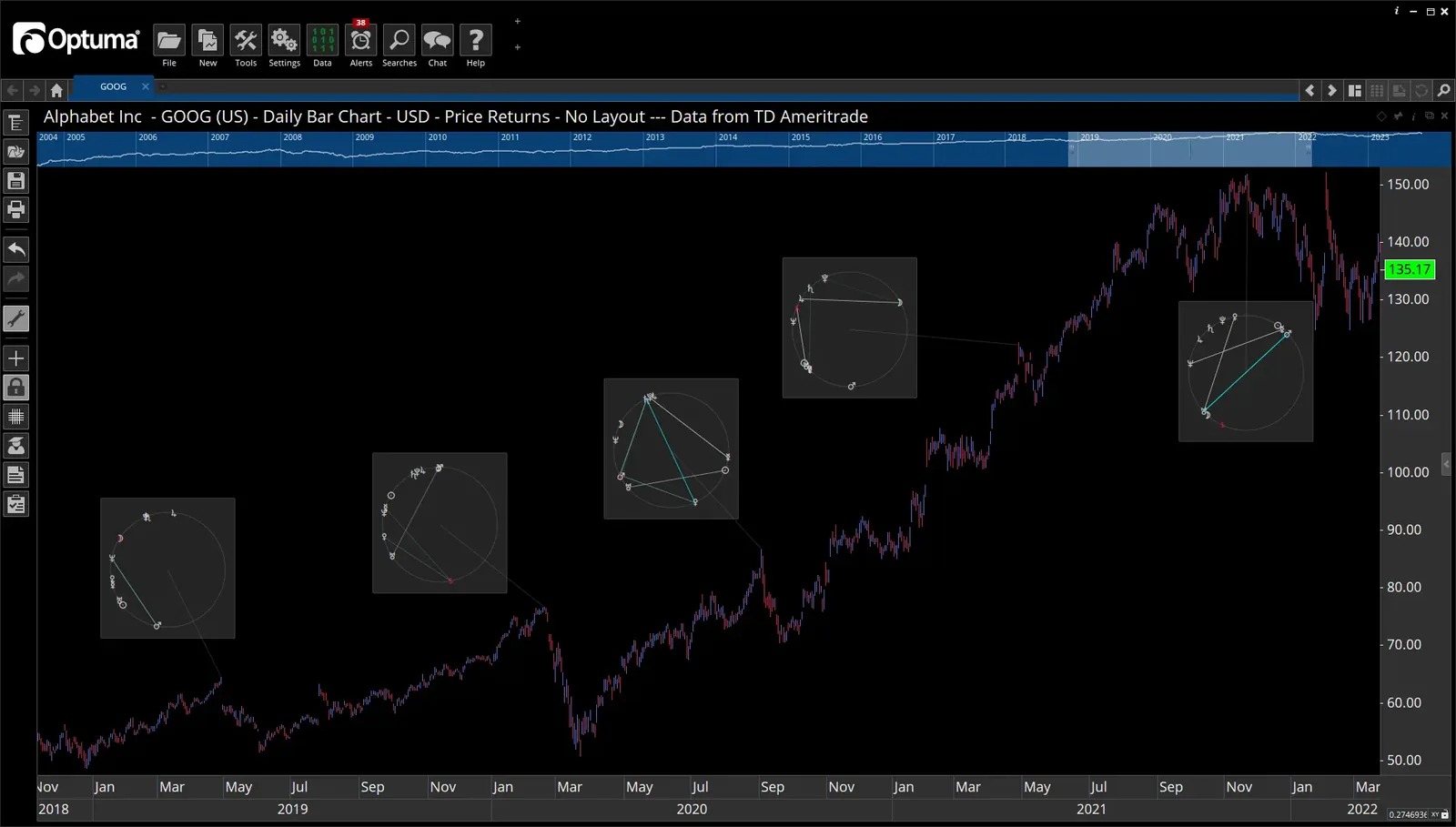Image resolution: width=1456 pixels, height=827 pixels.
Task: Click the small plus above toolbar
Action: (518, 21)
